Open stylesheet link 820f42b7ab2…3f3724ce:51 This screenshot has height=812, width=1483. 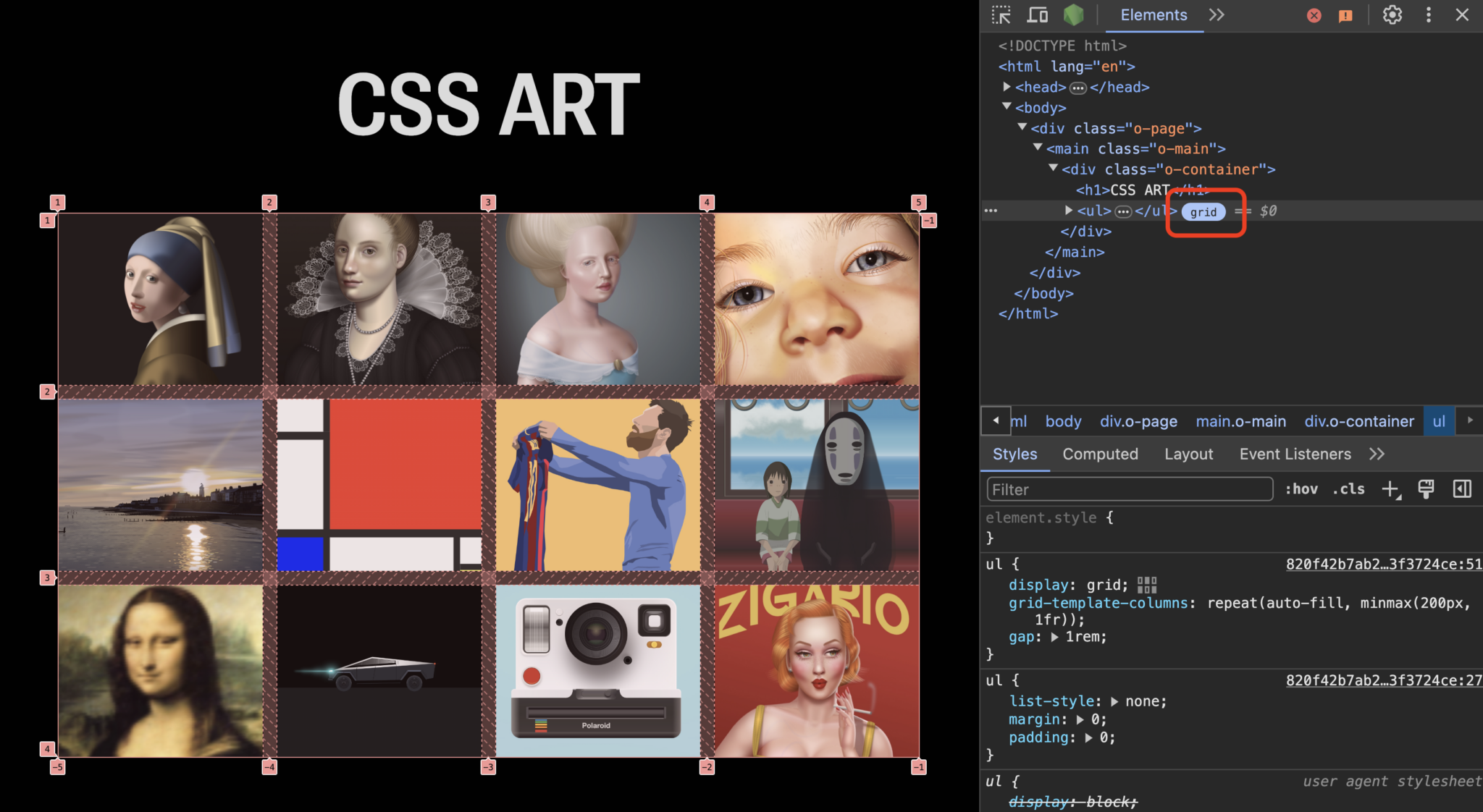(1383, 564)
